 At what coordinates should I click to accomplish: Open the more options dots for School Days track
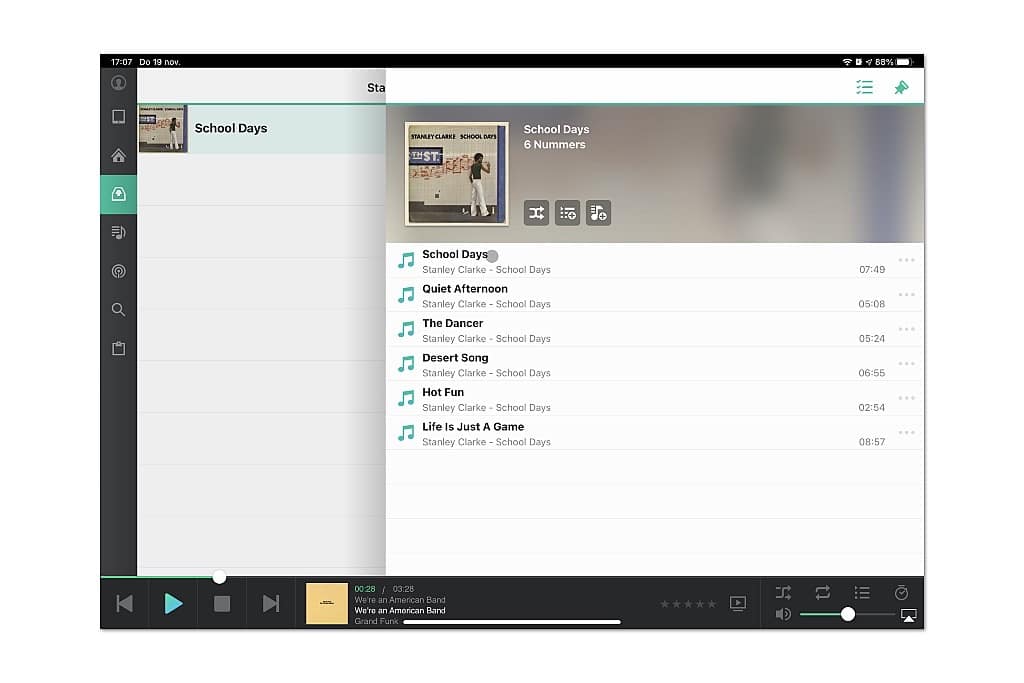[x=906, y=260]
